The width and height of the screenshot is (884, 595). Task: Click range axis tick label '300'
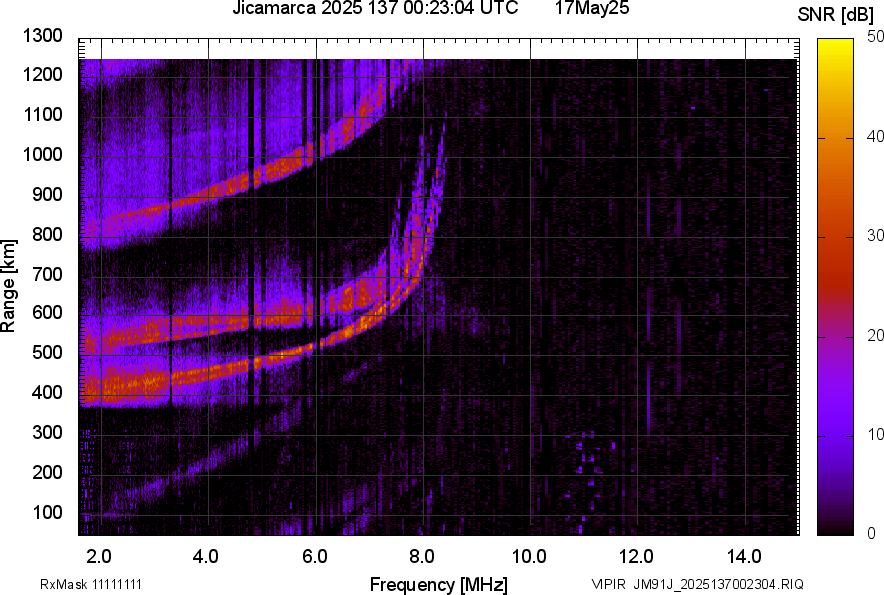pyautogui.click(x=47, y=432)
